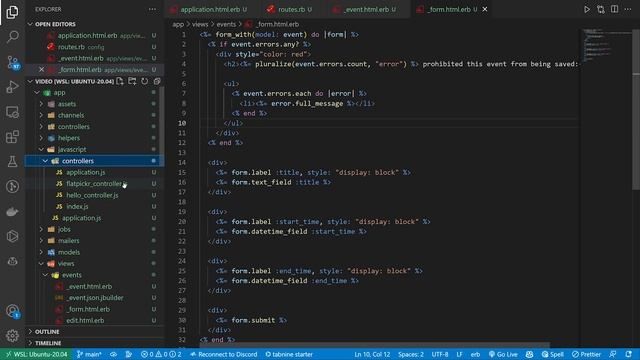This screenshot has height=360, width=640.
Task: Collapse all folders in explorer
Action: click(157, 81)
